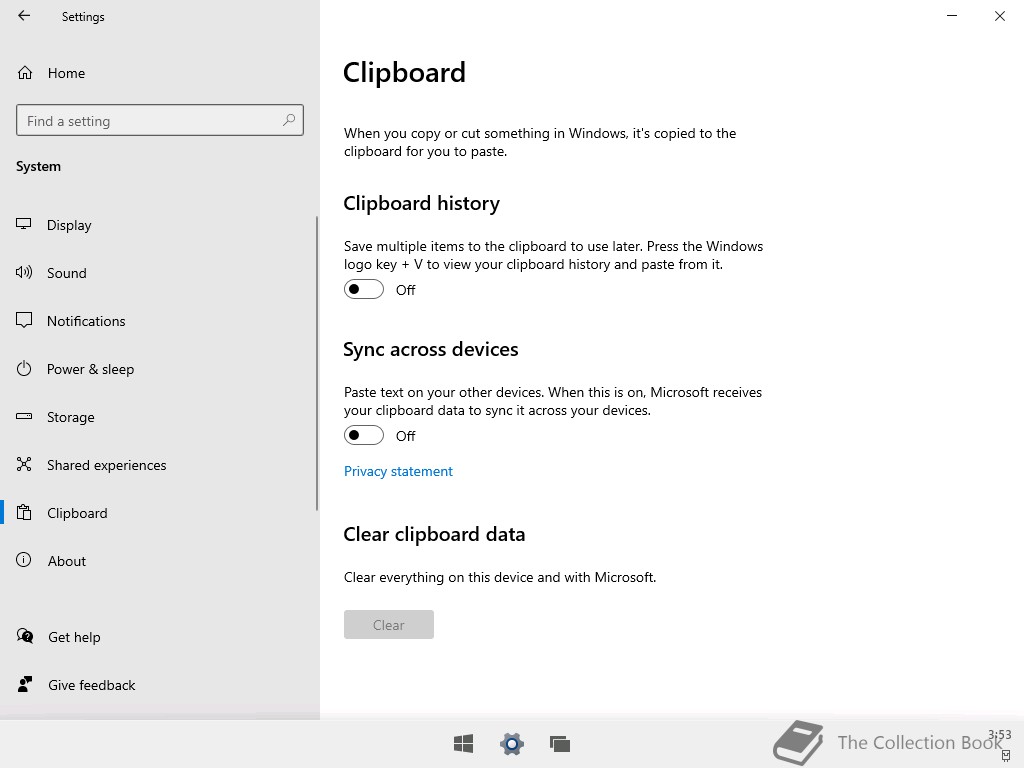This screenshot has width=1024, height=768.
Task: Turn on Clipboard history toggle
Action: [364, 289]
